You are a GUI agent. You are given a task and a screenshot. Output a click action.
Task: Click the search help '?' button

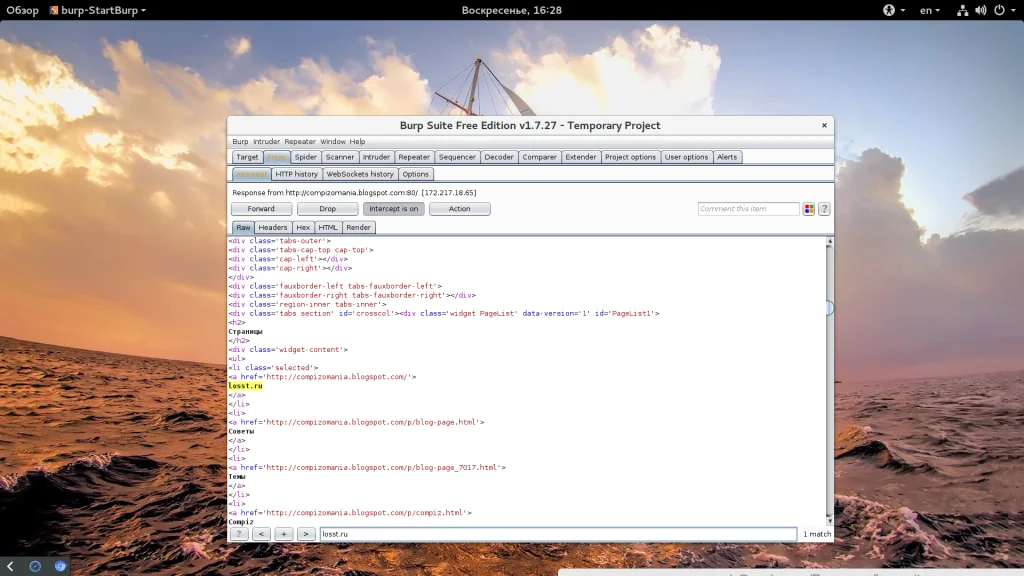(x=239, y=534)
